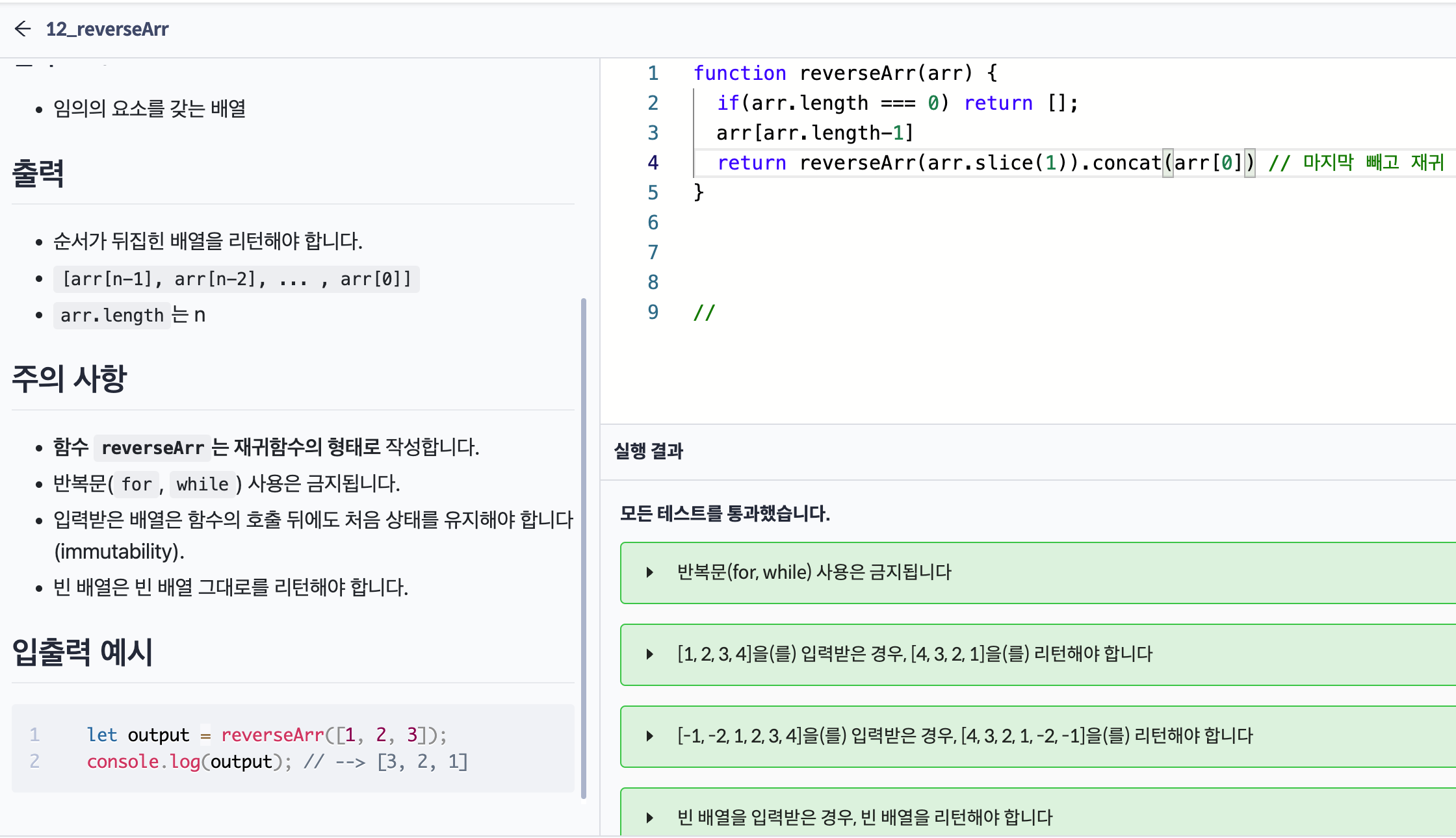Screen dimensions: 1456x838
Task: Click the 입출력 예시 heading
Action: (83, 652)
